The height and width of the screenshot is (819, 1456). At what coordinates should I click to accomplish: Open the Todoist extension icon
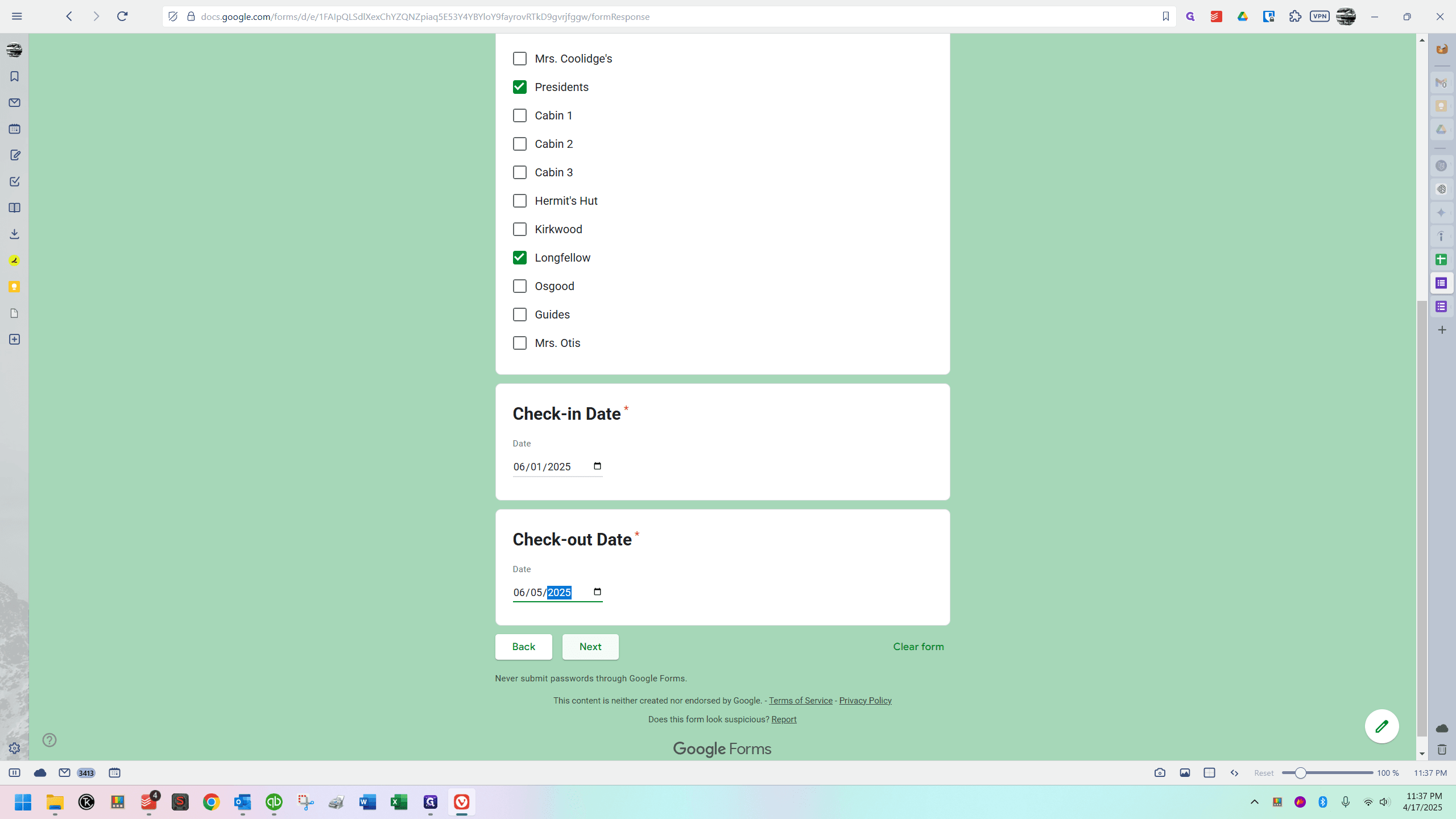pos(1217,16)
